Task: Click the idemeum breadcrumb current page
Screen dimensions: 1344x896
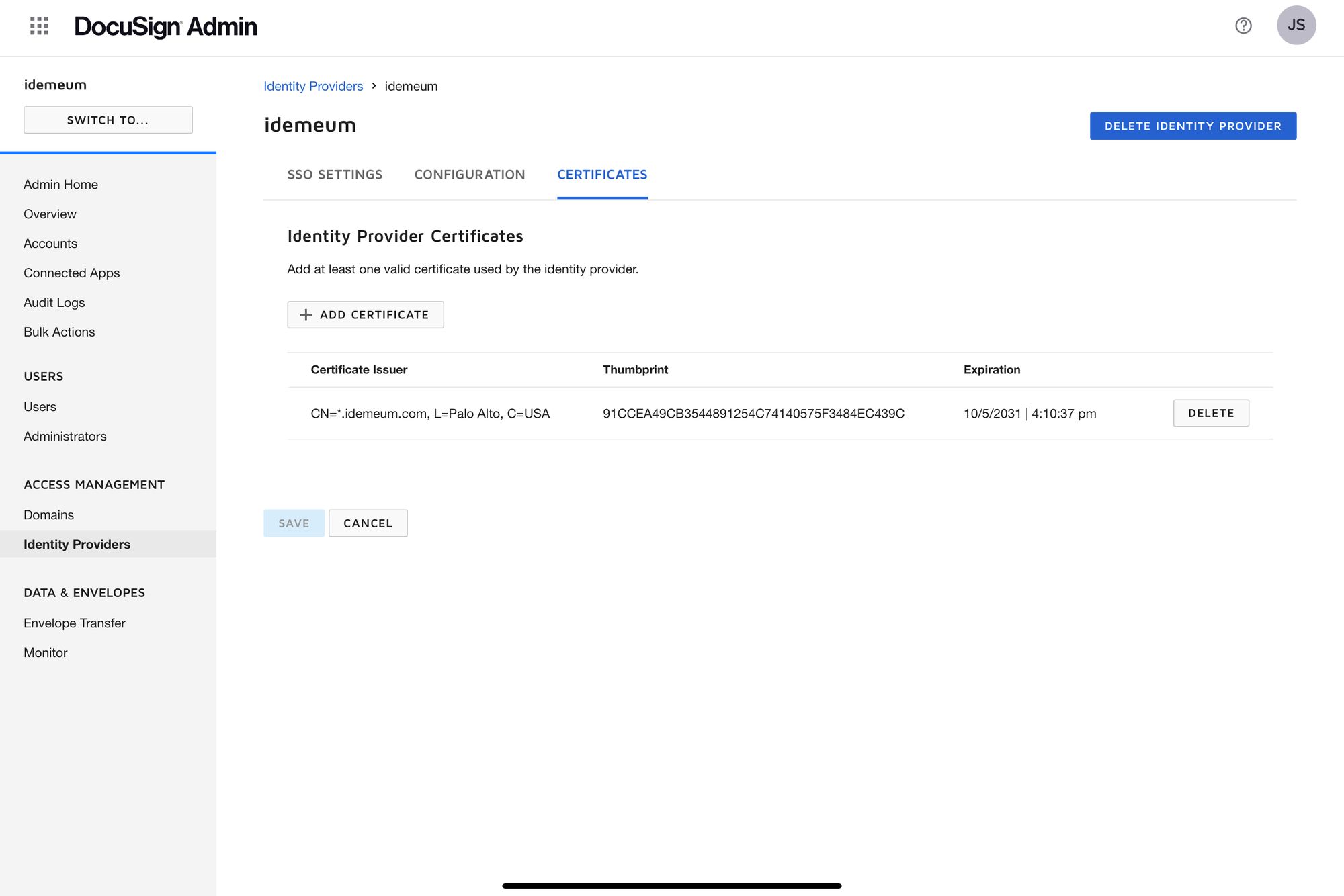Action: (411, 86)
